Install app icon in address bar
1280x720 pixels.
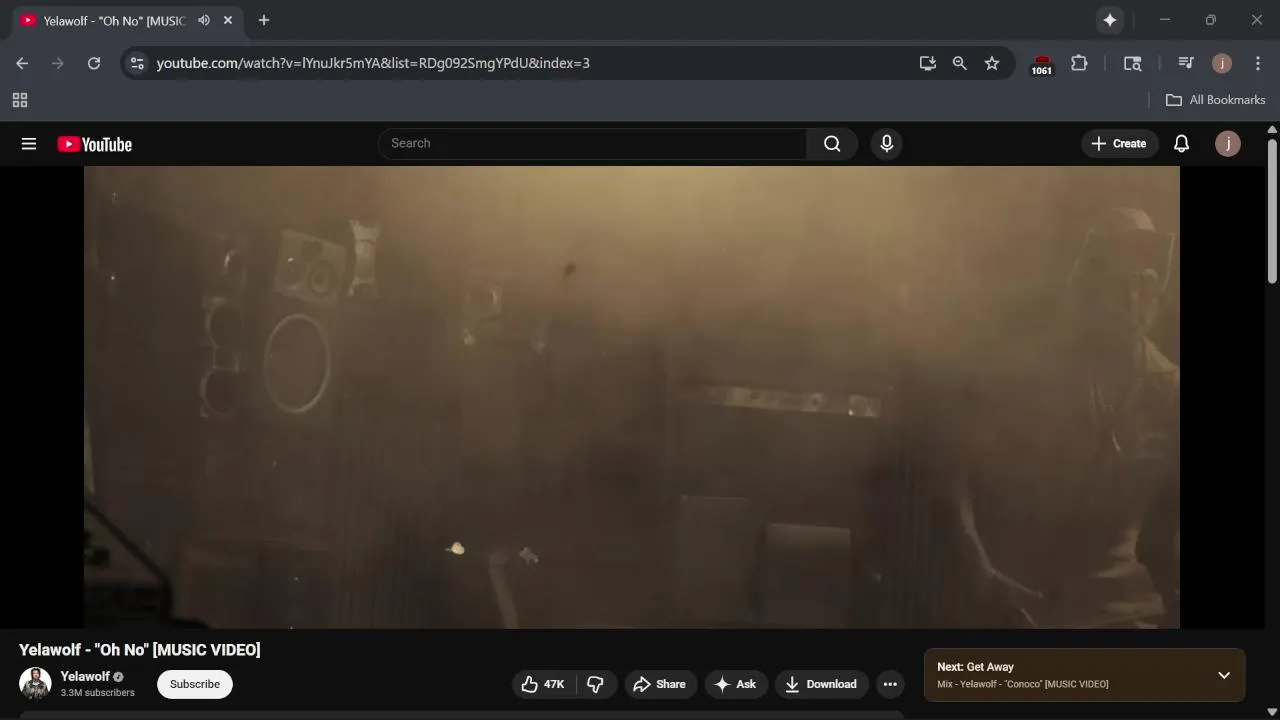(x=928, y=63)
